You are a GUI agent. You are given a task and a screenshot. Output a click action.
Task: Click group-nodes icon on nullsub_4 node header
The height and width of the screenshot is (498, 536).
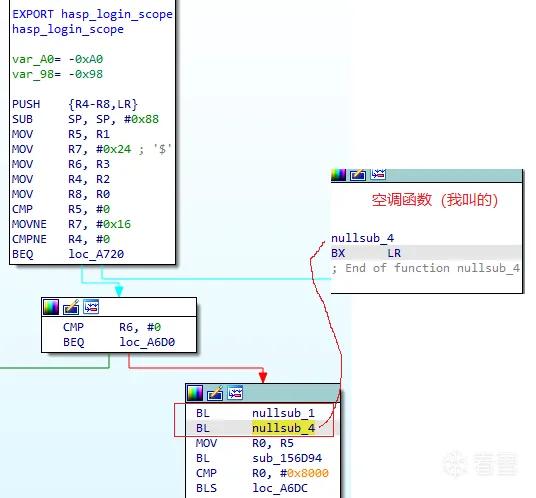click(378, 174)
